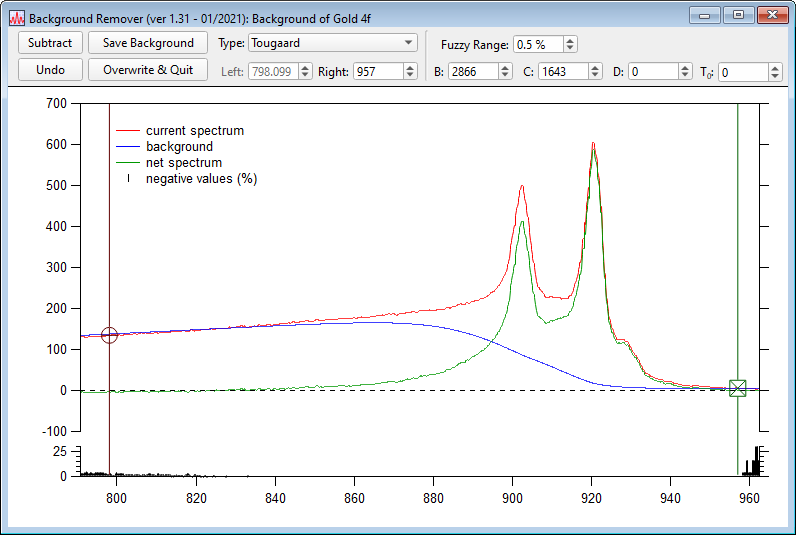Click the Fuzzy Range input field
796x535 pixels.
tap(538, 45)
